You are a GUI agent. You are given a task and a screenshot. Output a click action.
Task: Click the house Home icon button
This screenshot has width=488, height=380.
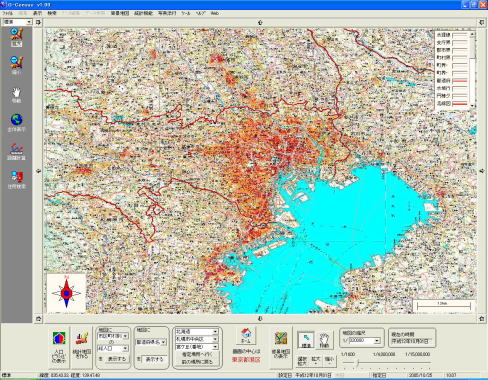click(x=246, y=335)
